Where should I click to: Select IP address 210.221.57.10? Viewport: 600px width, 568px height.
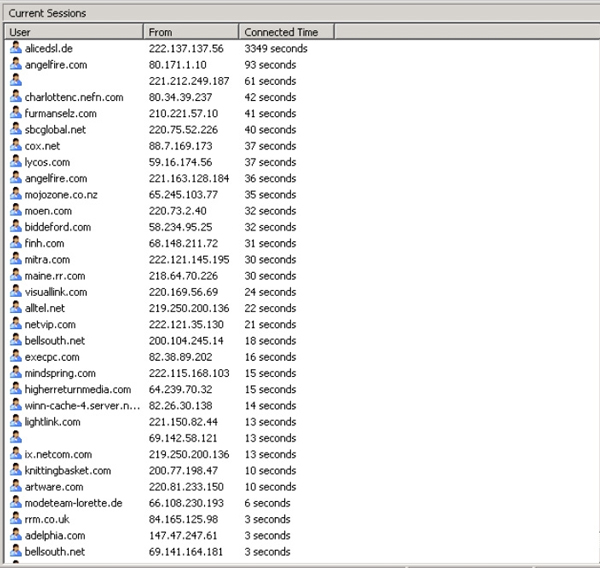(183, 113)
